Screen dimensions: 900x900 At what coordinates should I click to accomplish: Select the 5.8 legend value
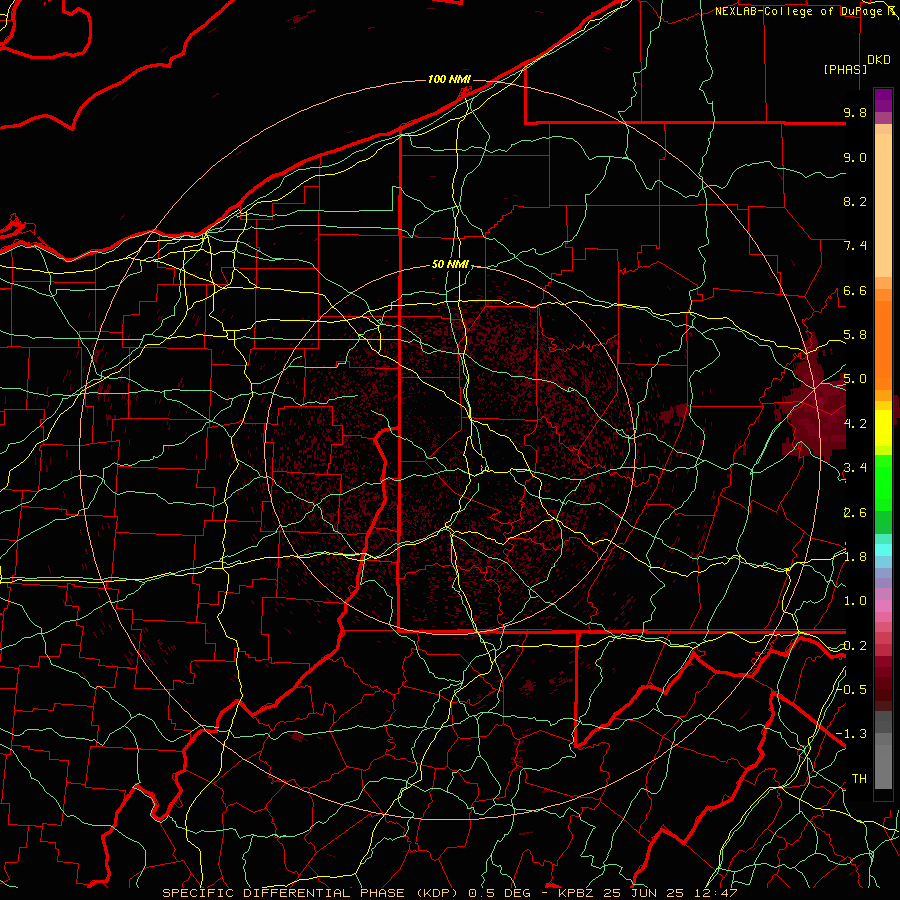point(855,335)
